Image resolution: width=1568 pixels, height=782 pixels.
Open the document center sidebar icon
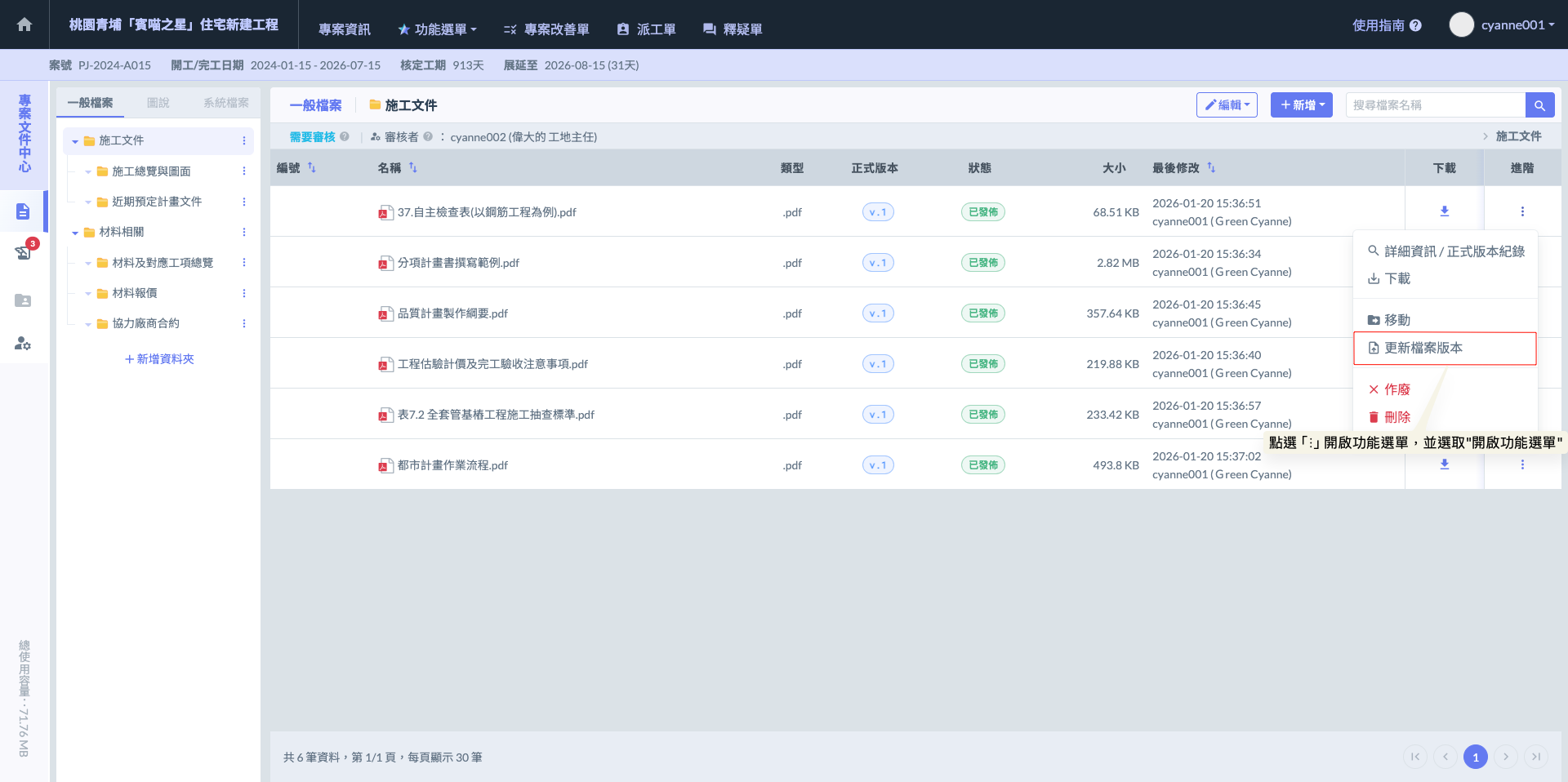tap(23, 211)
